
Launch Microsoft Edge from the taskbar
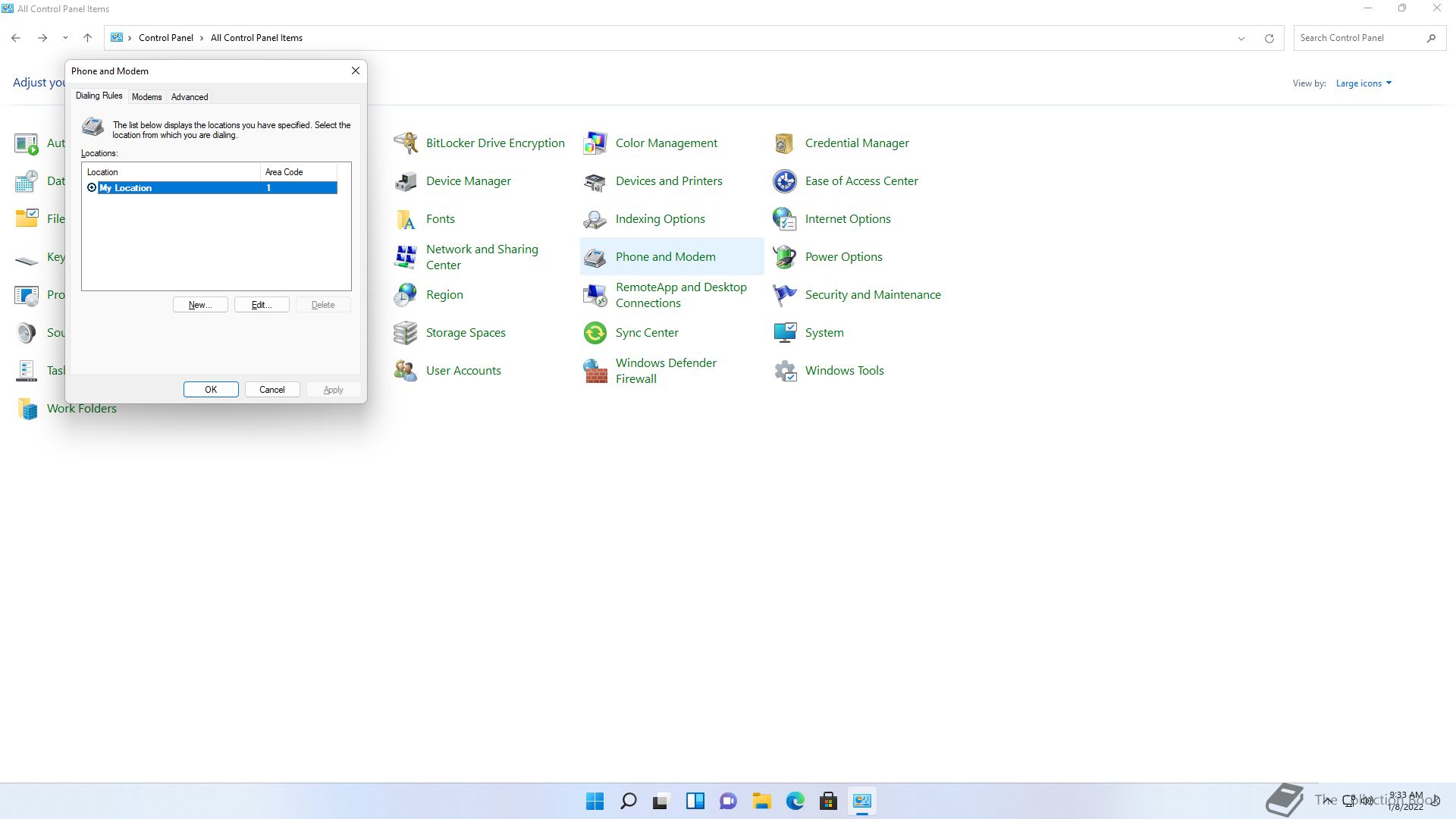tap(795, 801)
